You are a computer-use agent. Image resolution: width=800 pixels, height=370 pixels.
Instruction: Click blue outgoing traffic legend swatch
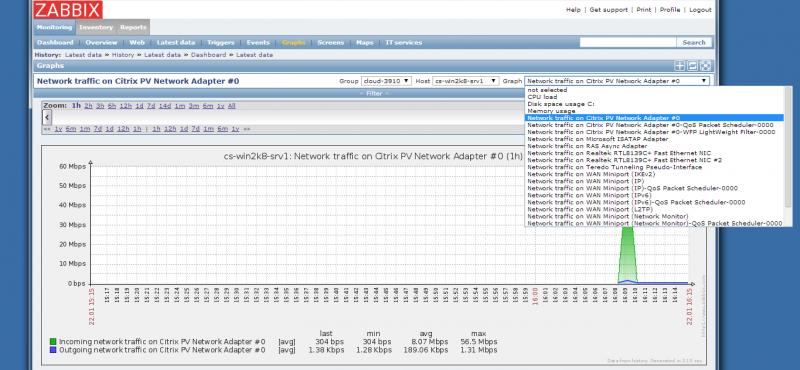point(53,350)
